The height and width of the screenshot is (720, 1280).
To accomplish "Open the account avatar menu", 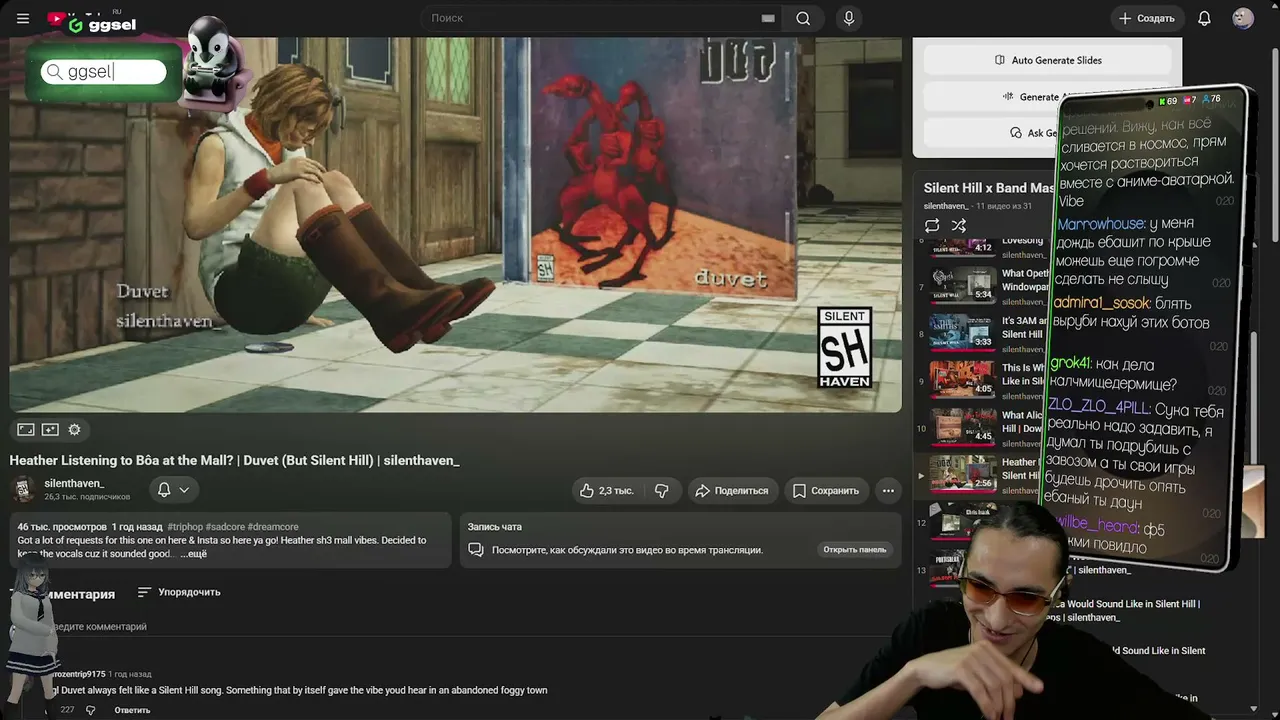I will tap(1243, 18).
